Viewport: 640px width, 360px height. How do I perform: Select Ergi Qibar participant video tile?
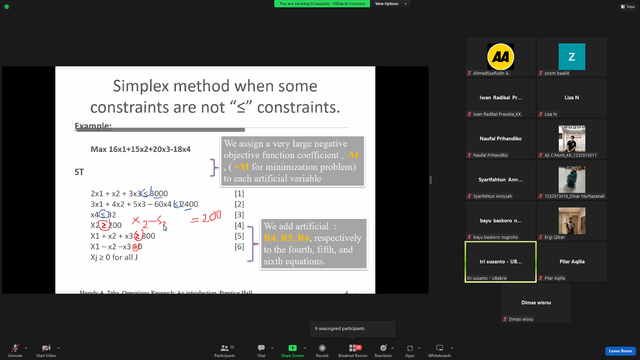pyautogui.click(x=572, y=220)
